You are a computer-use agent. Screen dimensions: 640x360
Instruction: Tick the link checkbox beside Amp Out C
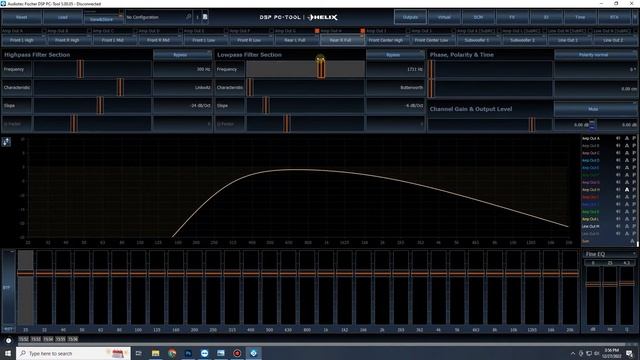click(x=135, y=31)
